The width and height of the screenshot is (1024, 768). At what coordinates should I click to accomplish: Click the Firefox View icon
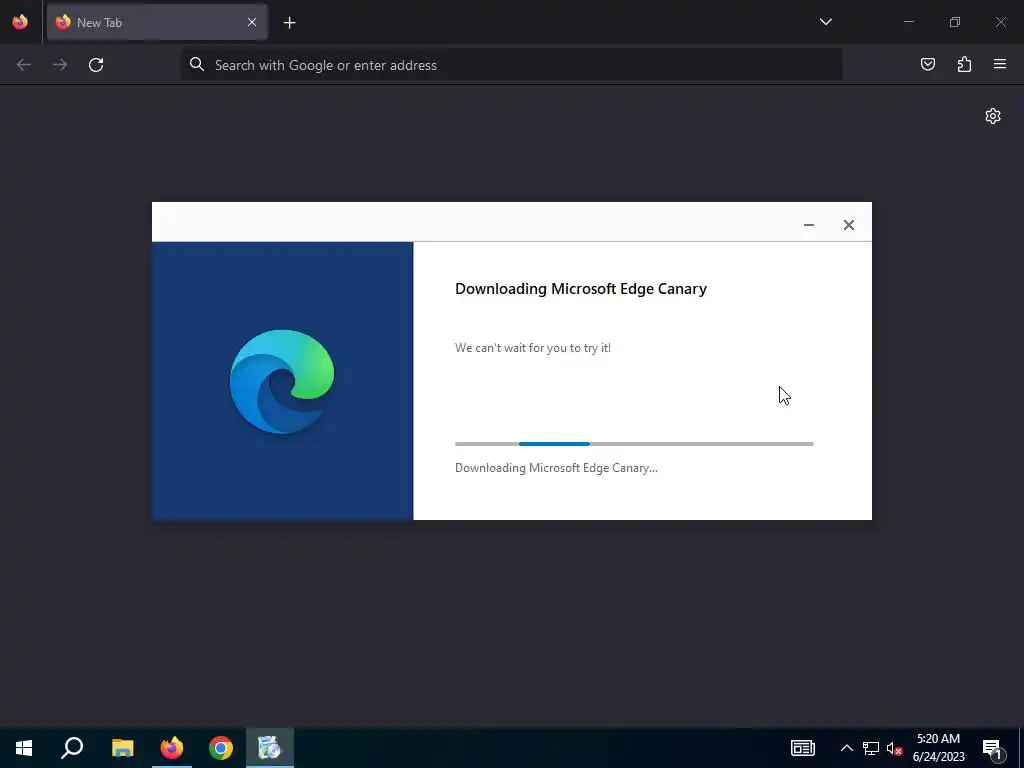(20, 22)
